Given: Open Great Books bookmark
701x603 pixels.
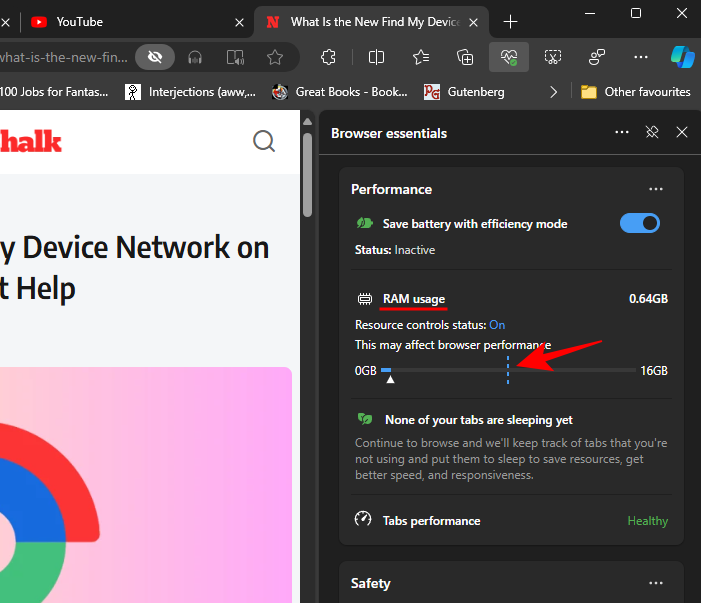Looking at the screenshot, I should [x=340, y=92].
